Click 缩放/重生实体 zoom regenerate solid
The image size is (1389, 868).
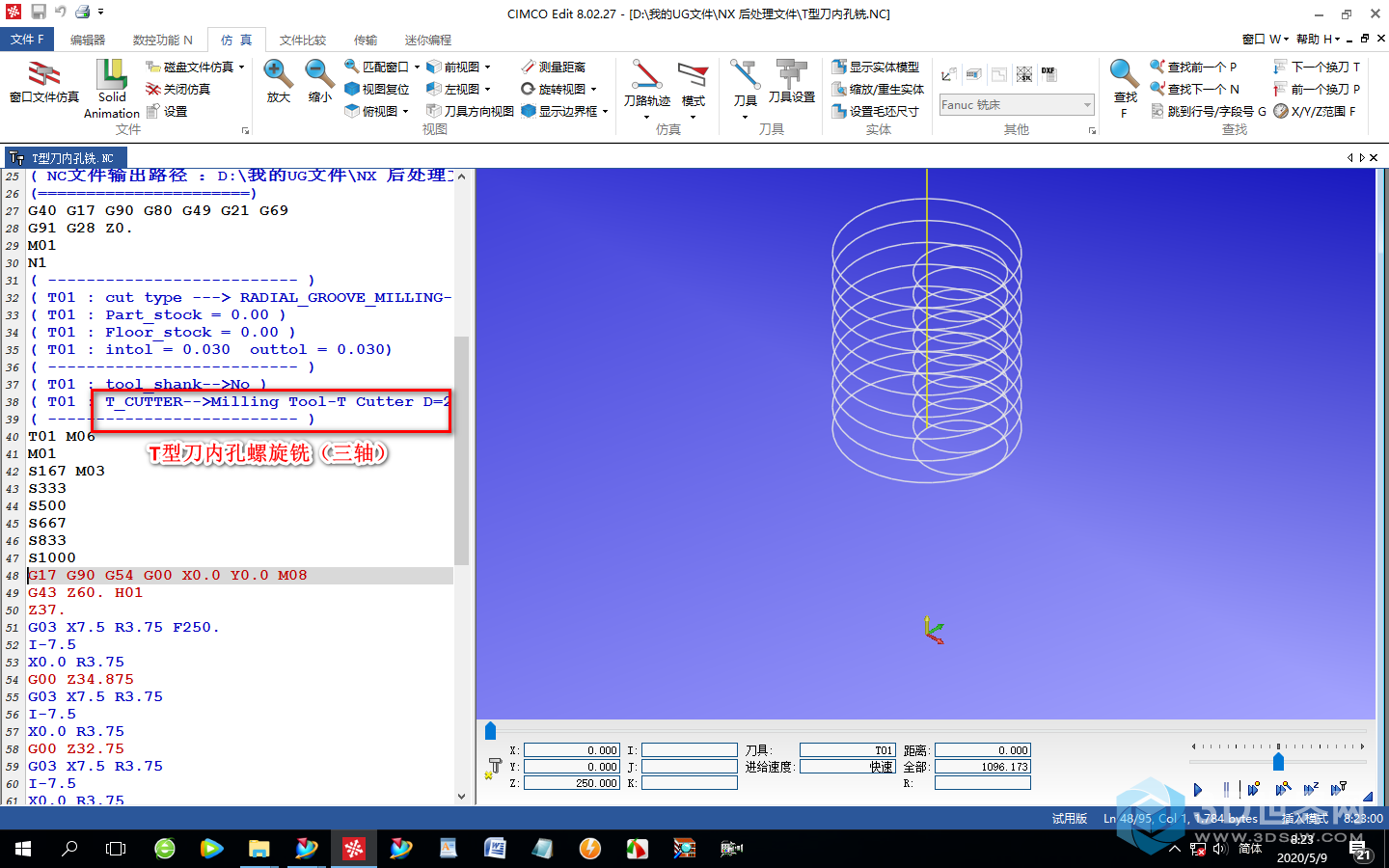pyautogui.click(x=879, y=89)
